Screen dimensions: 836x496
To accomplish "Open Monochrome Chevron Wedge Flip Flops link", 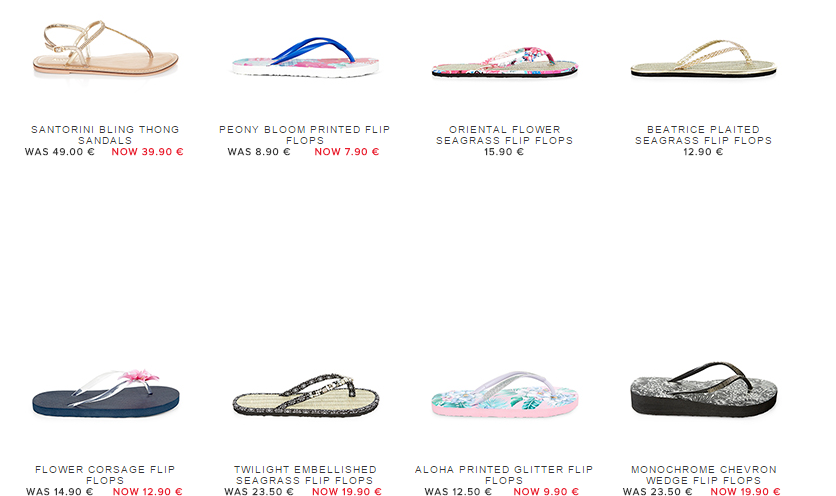I will pos(704,475).
